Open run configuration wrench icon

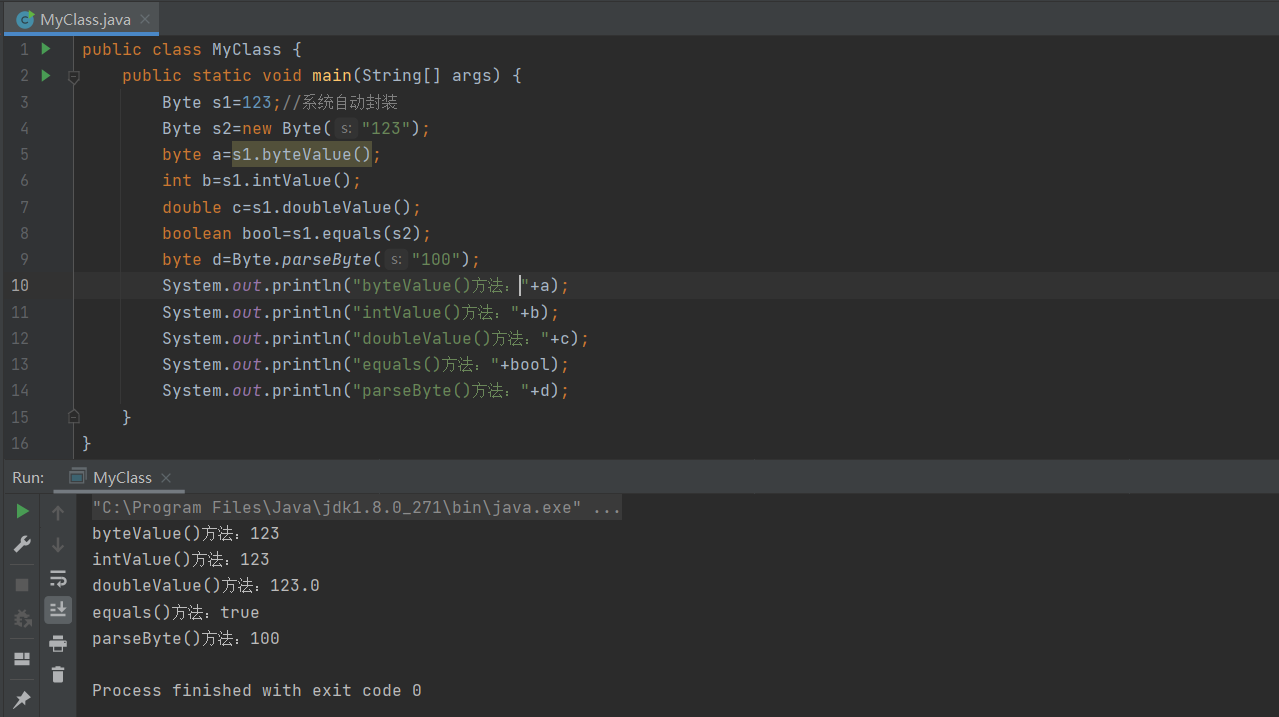click(x=22, y=545)
